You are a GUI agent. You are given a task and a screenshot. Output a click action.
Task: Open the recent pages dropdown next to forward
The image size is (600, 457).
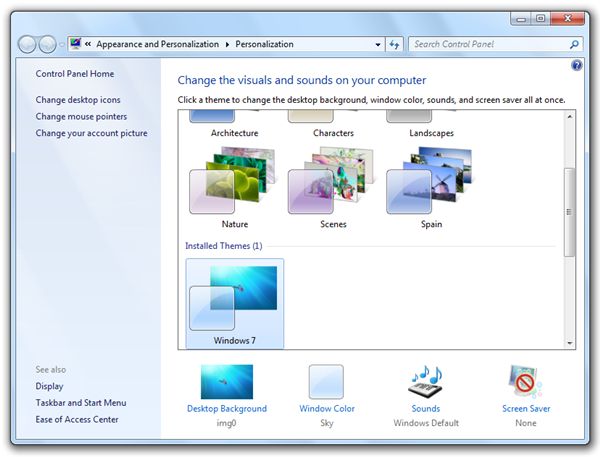point(62,45)
